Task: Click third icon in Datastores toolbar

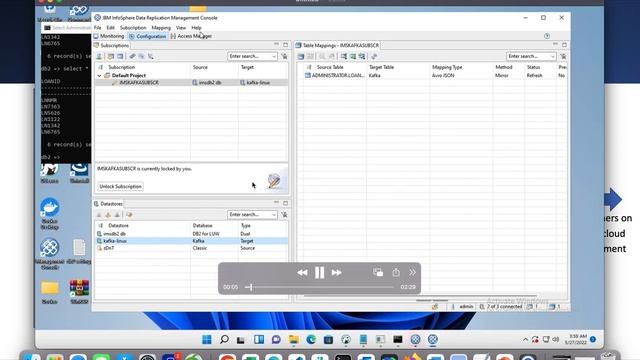Action: click(117, 215)
